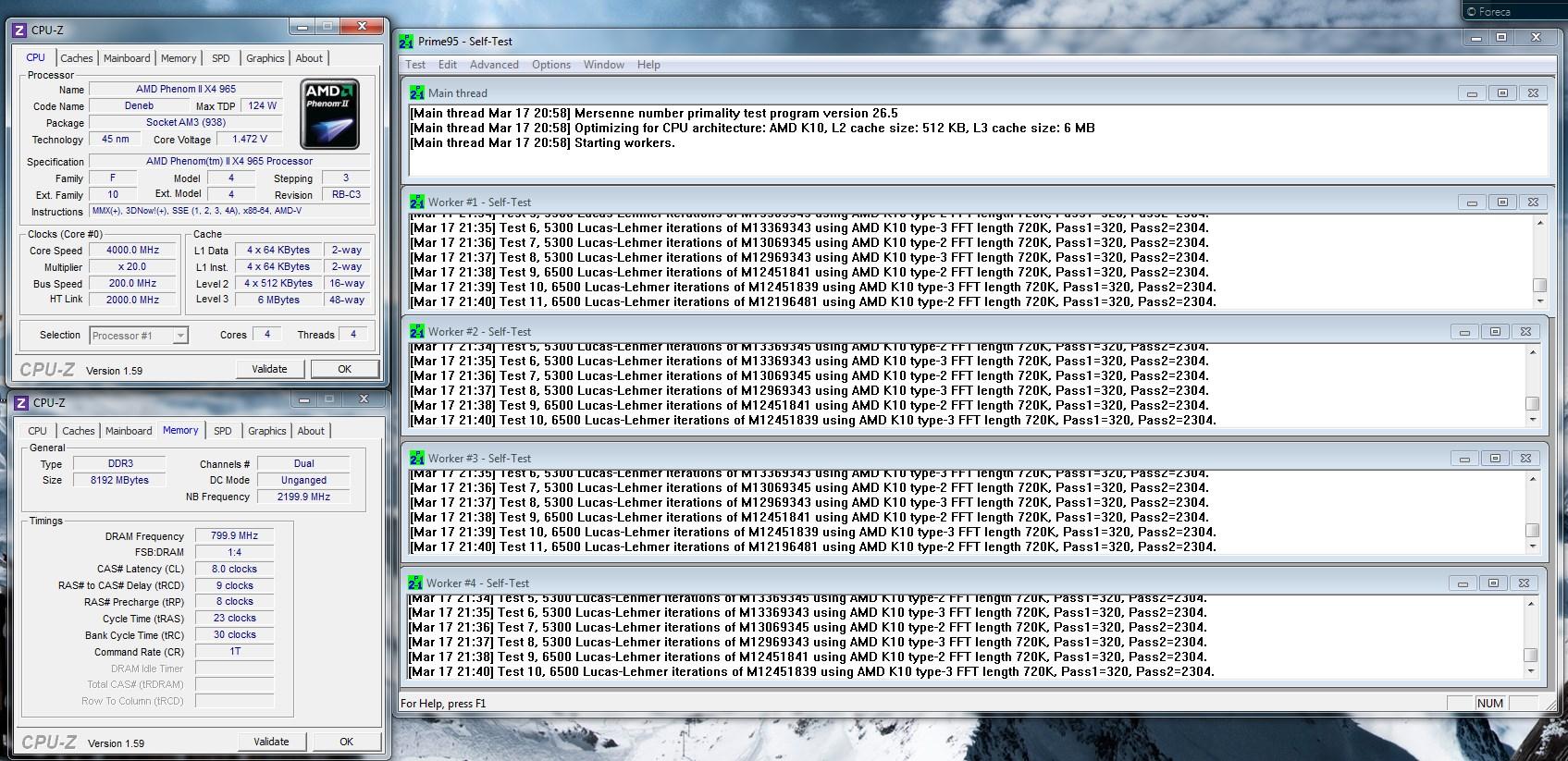Close the Main thread child window

click(x=1533, y=93)
